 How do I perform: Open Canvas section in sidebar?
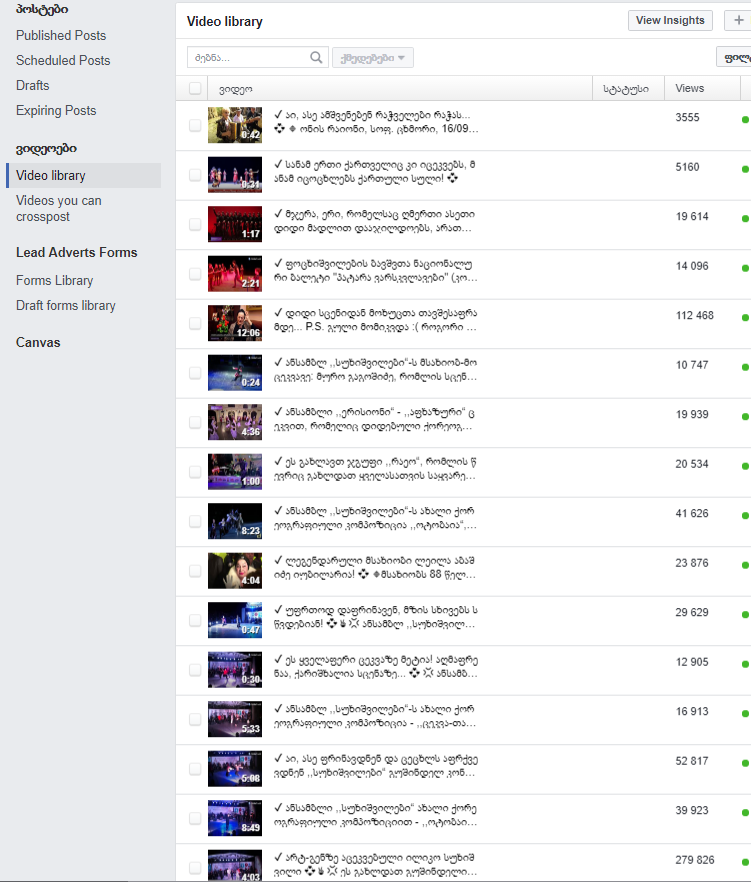pyautogui.click(x=38, y=342)
